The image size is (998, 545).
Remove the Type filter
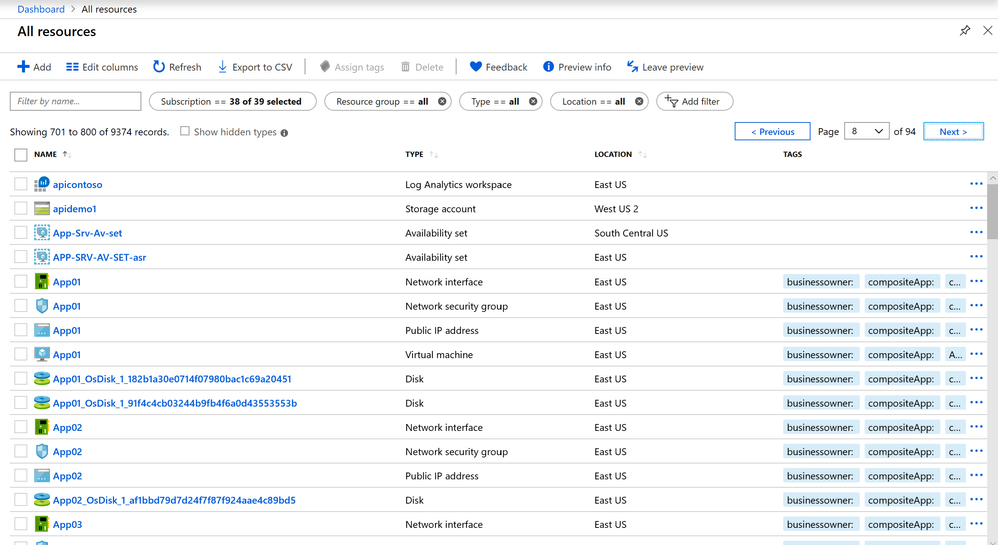(x=533, y=101)
